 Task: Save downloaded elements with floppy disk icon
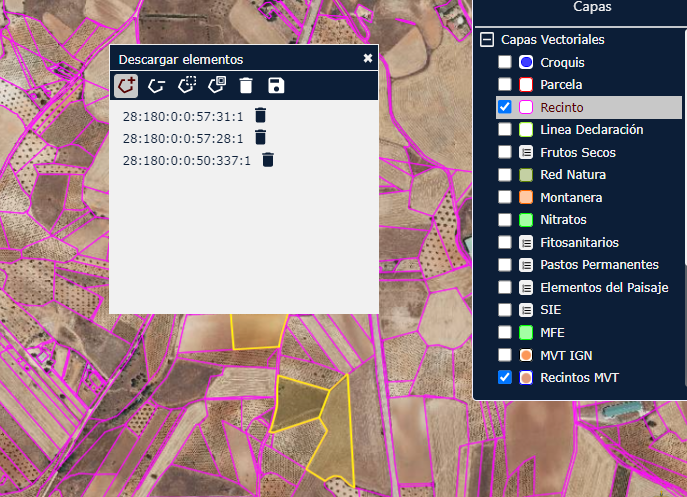[276, 86]
